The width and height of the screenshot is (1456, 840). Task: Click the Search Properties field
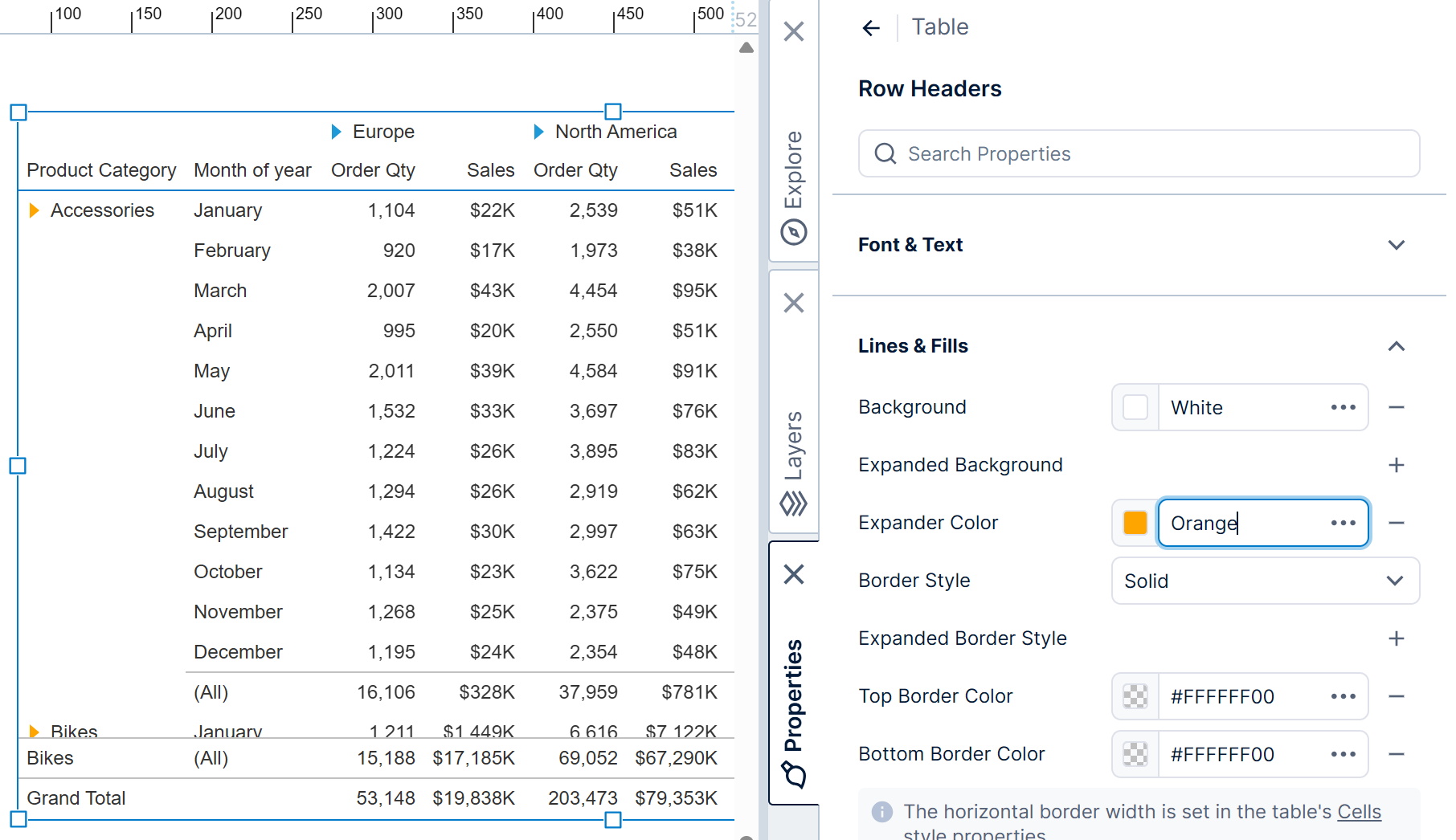(x=1139, y=153)
